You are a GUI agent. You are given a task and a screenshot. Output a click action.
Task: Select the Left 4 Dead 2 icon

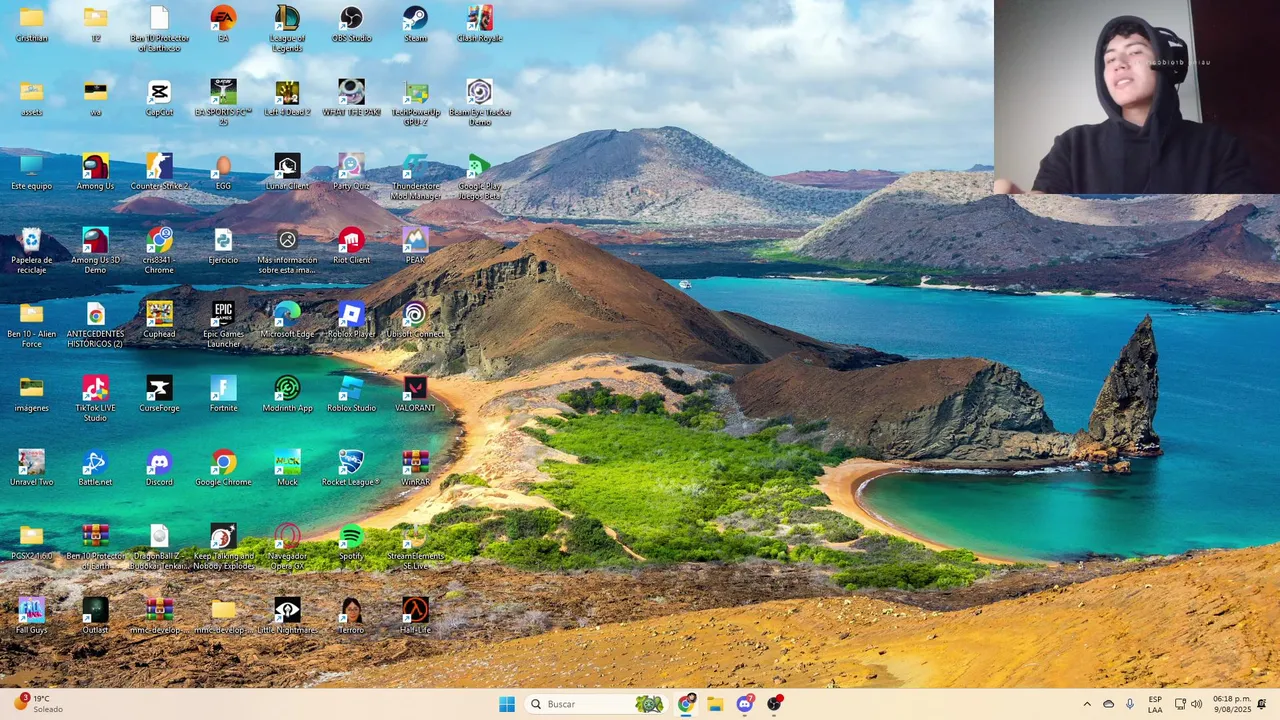point(287,98)
